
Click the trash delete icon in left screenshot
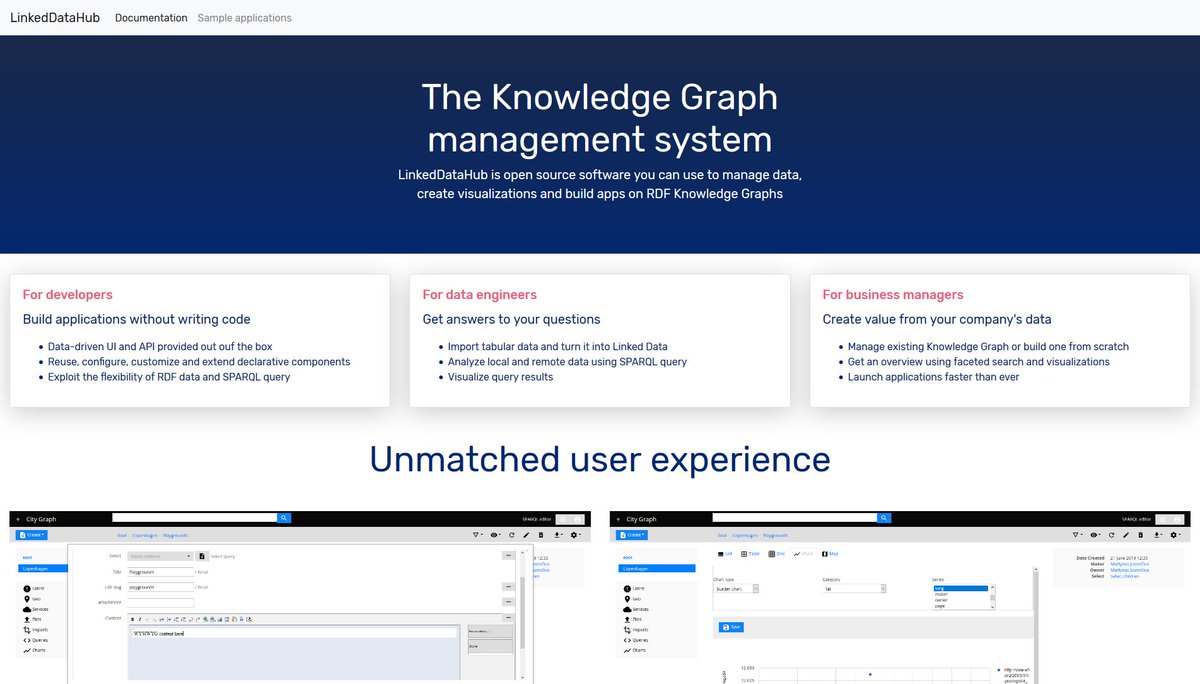(x=541, y=535)
